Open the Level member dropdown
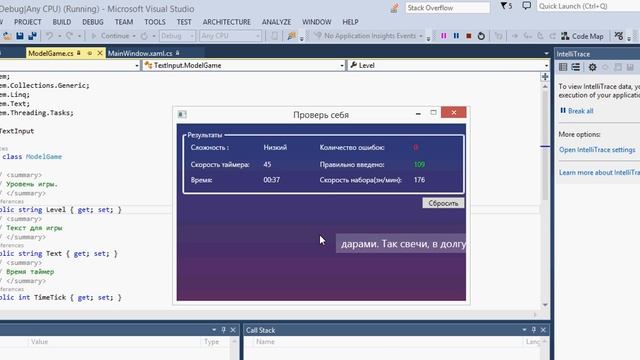 [448, 65]
